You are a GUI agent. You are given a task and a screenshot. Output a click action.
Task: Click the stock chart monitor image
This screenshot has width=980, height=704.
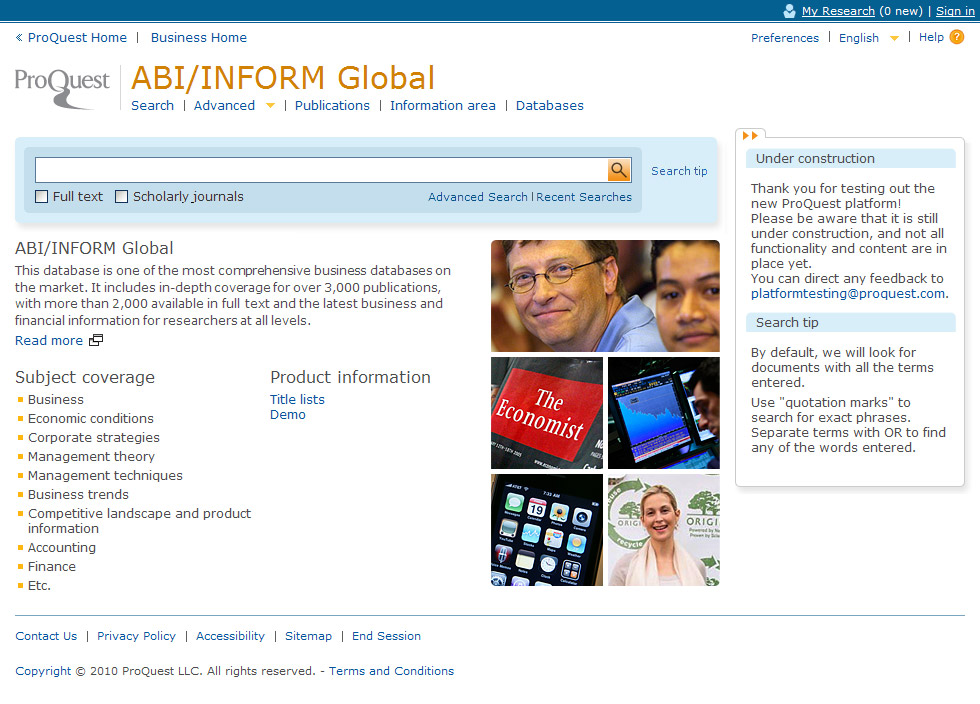664,413
